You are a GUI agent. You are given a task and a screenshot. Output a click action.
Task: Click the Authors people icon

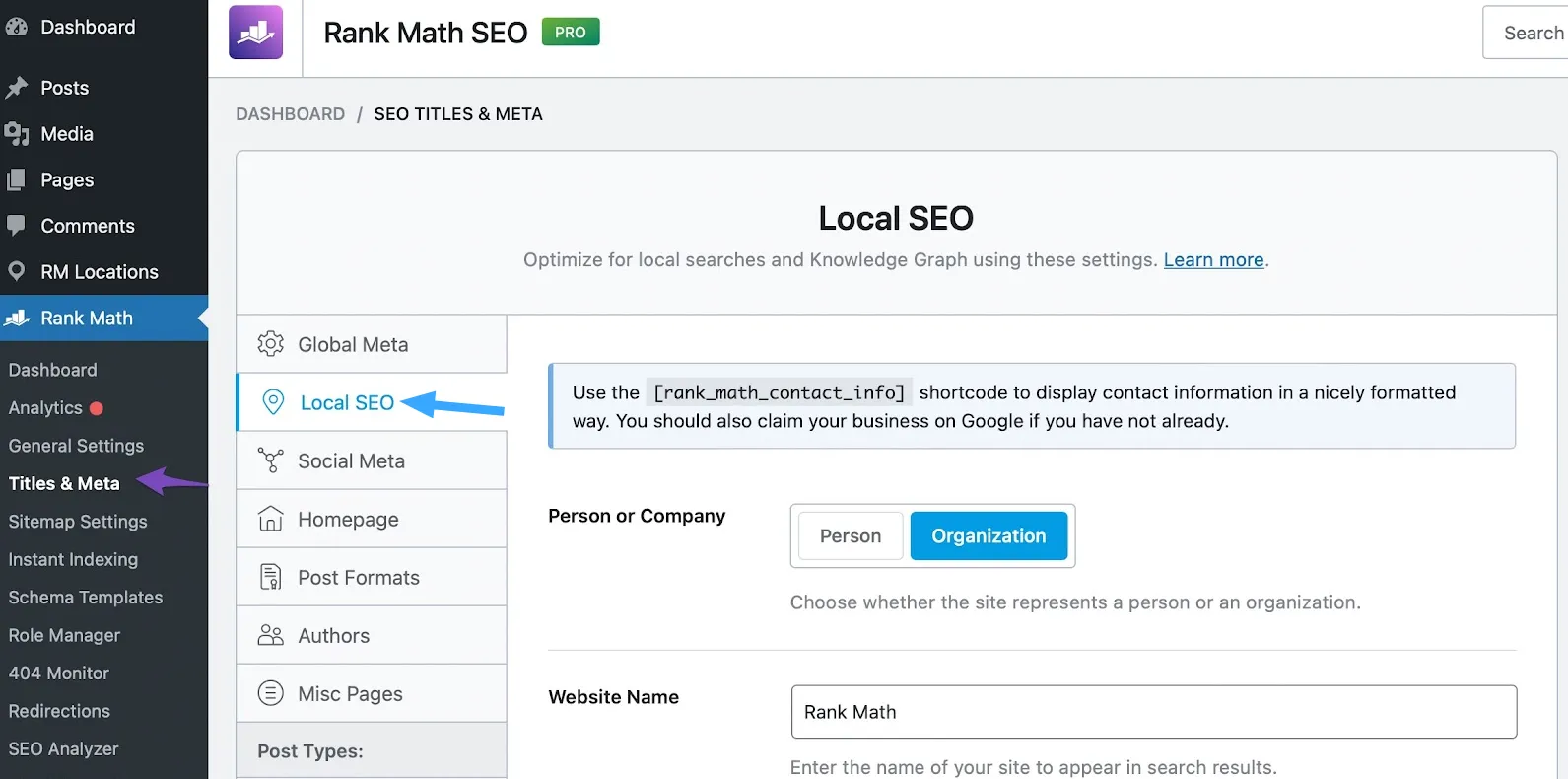[270, 635]
